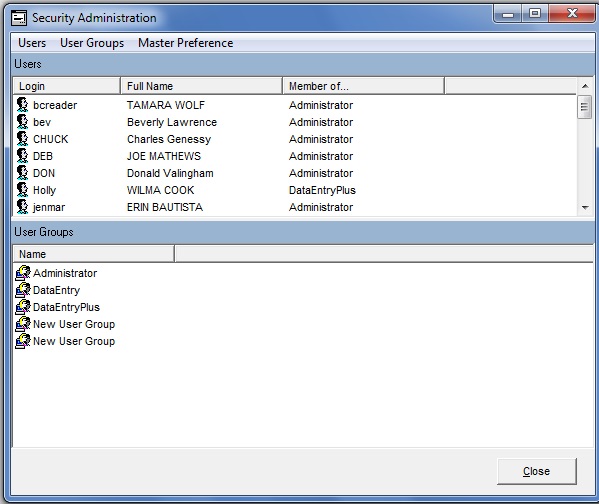
Task: Open the Users menu
Action: (32, 43)
